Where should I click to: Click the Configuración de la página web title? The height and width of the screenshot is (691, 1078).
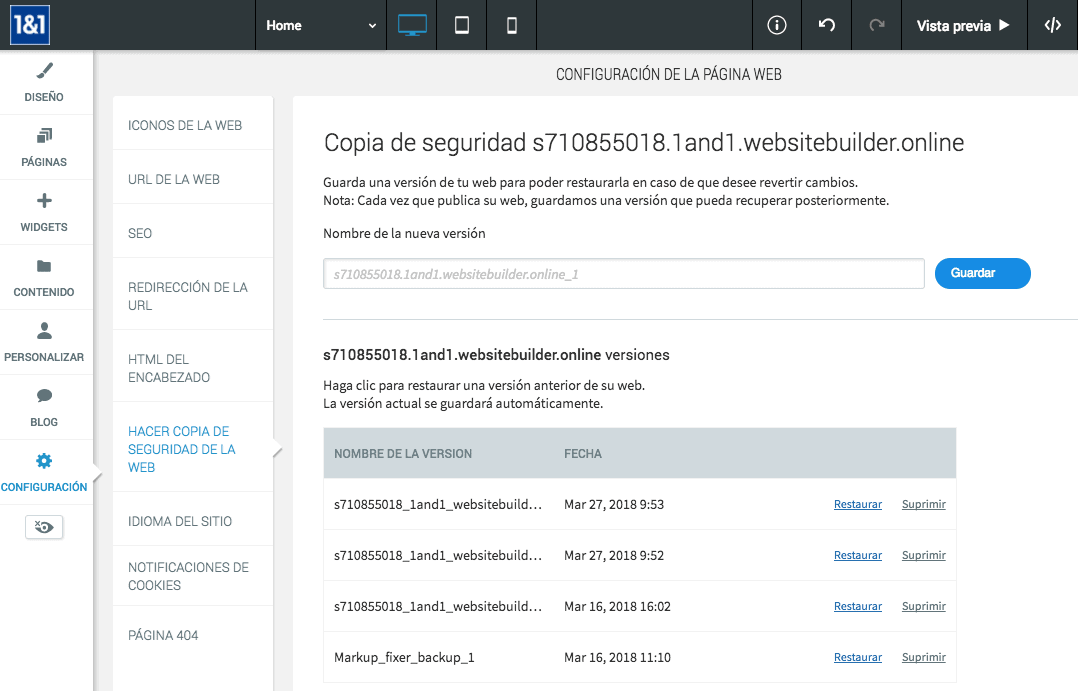click(x=669, y=74)
